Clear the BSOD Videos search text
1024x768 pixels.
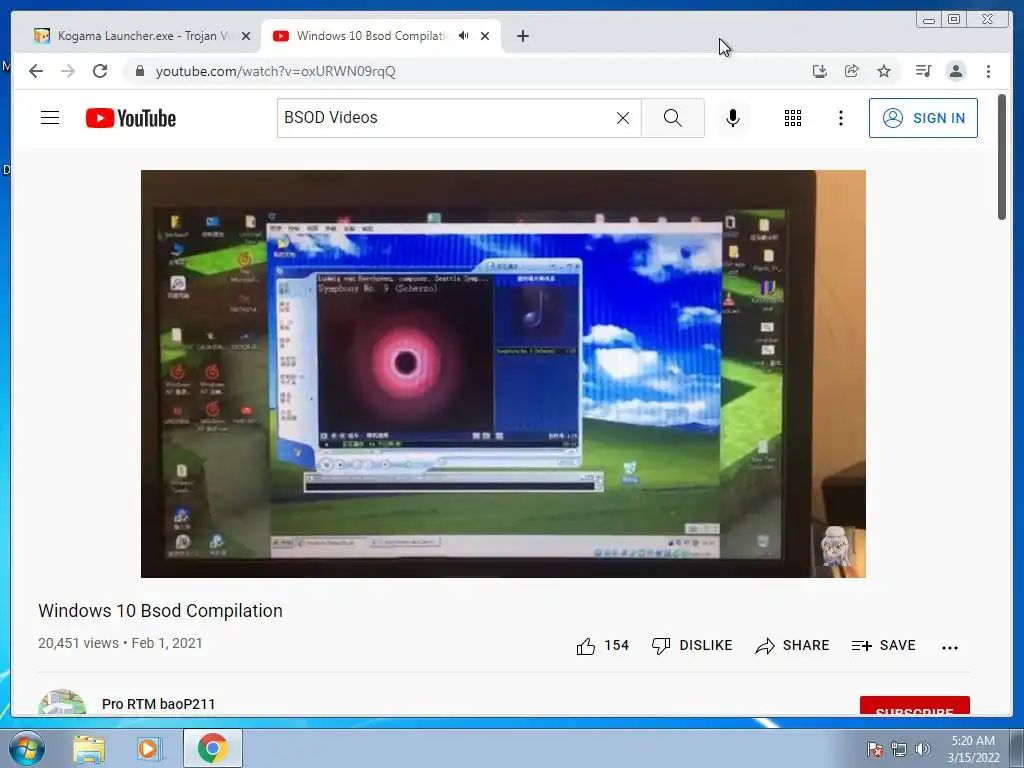coord(623,118)
